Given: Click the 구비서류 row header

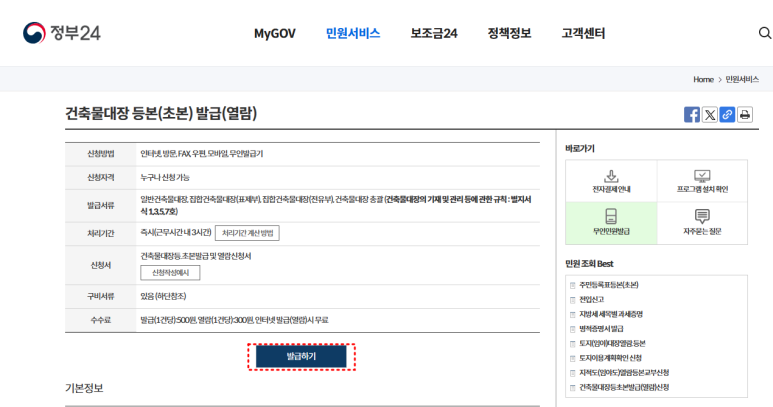Looking at the screenshot, I should [101, 296].
